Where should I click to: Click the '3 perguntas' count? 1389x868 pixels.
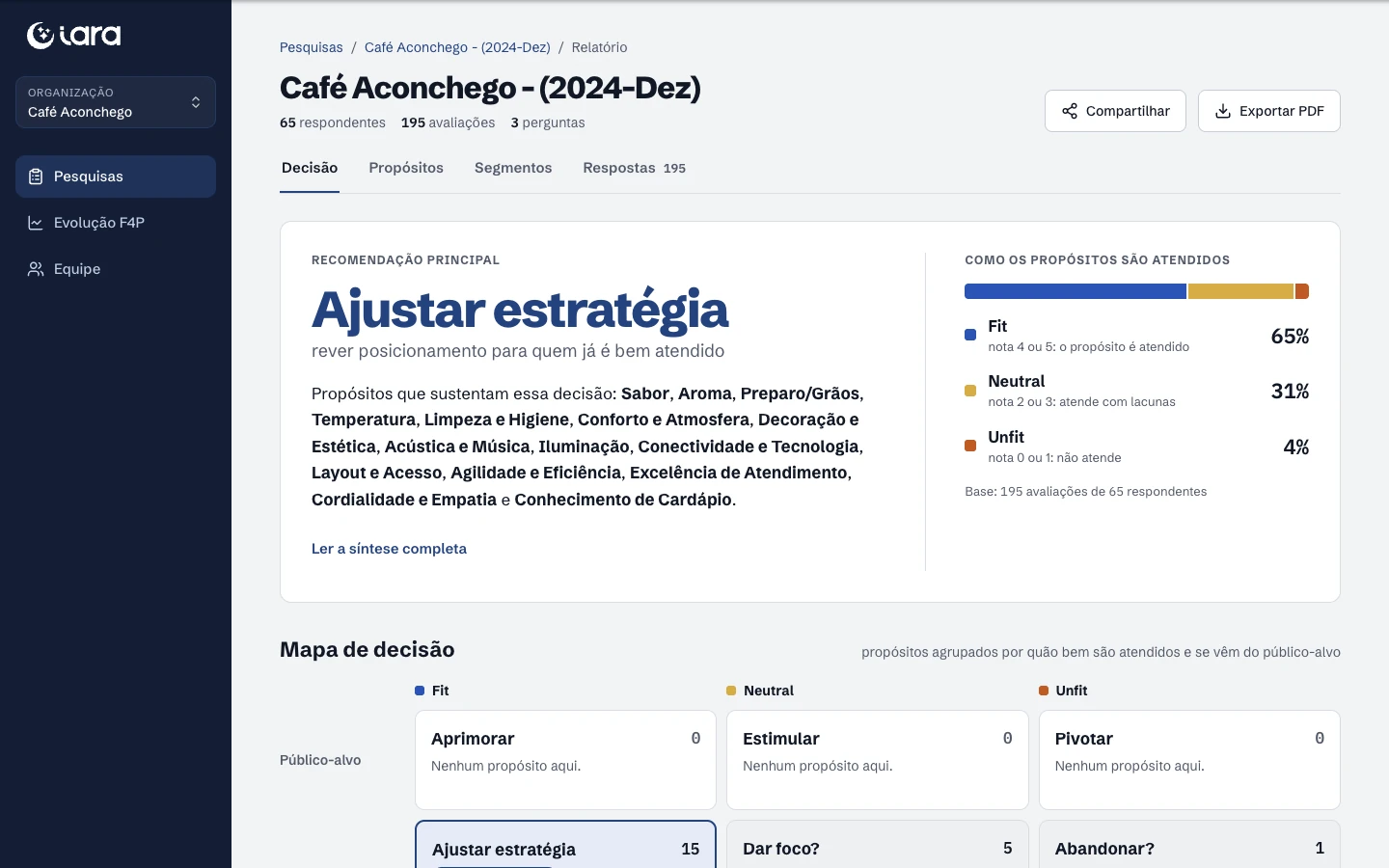click(548, 122)
